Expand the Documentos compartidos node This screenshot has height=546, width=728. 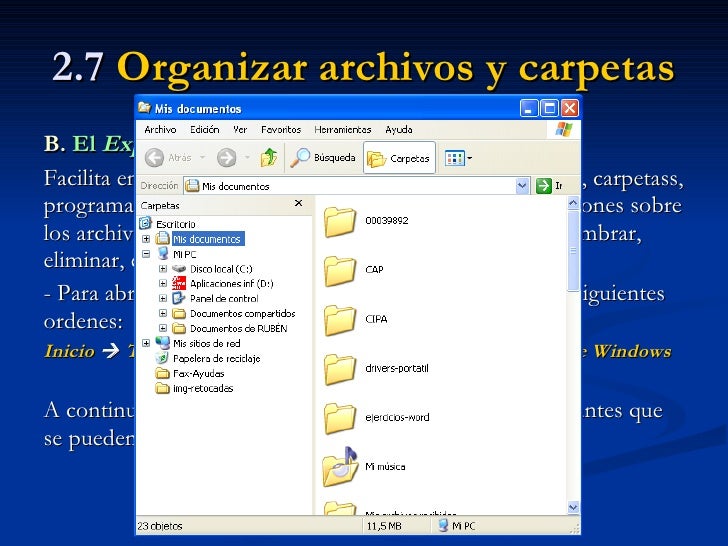(163, 313)
